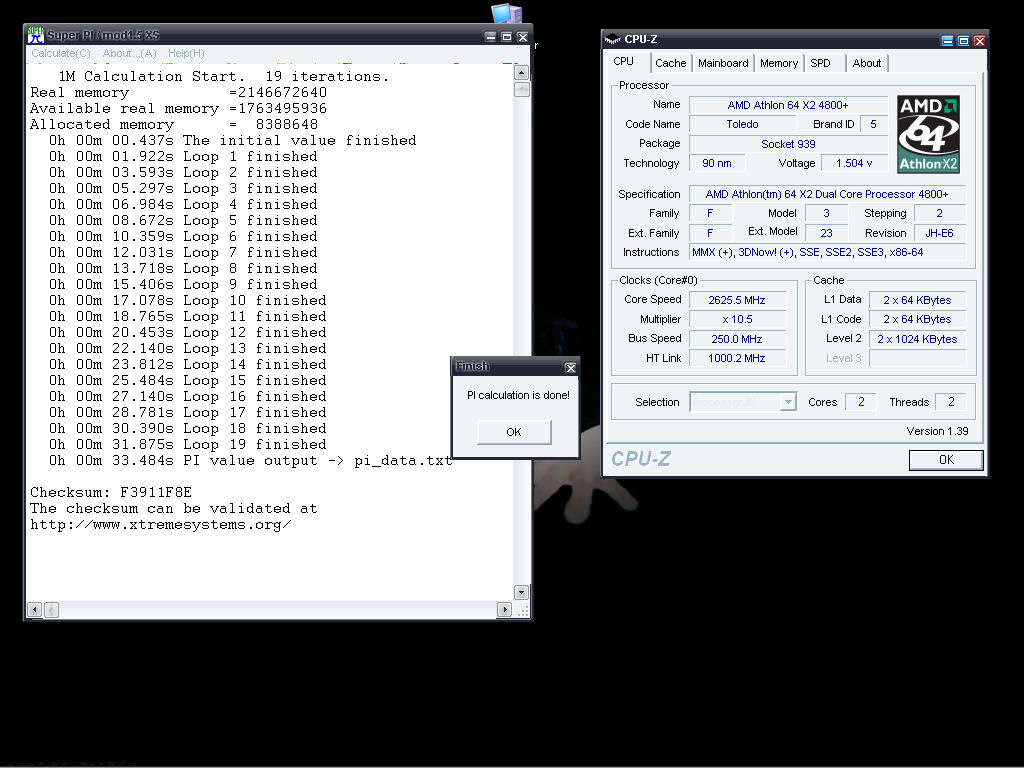Click the Specification field text
Image resolution: width=1024 pixels, height=768 pixels.
coord(827,194)
